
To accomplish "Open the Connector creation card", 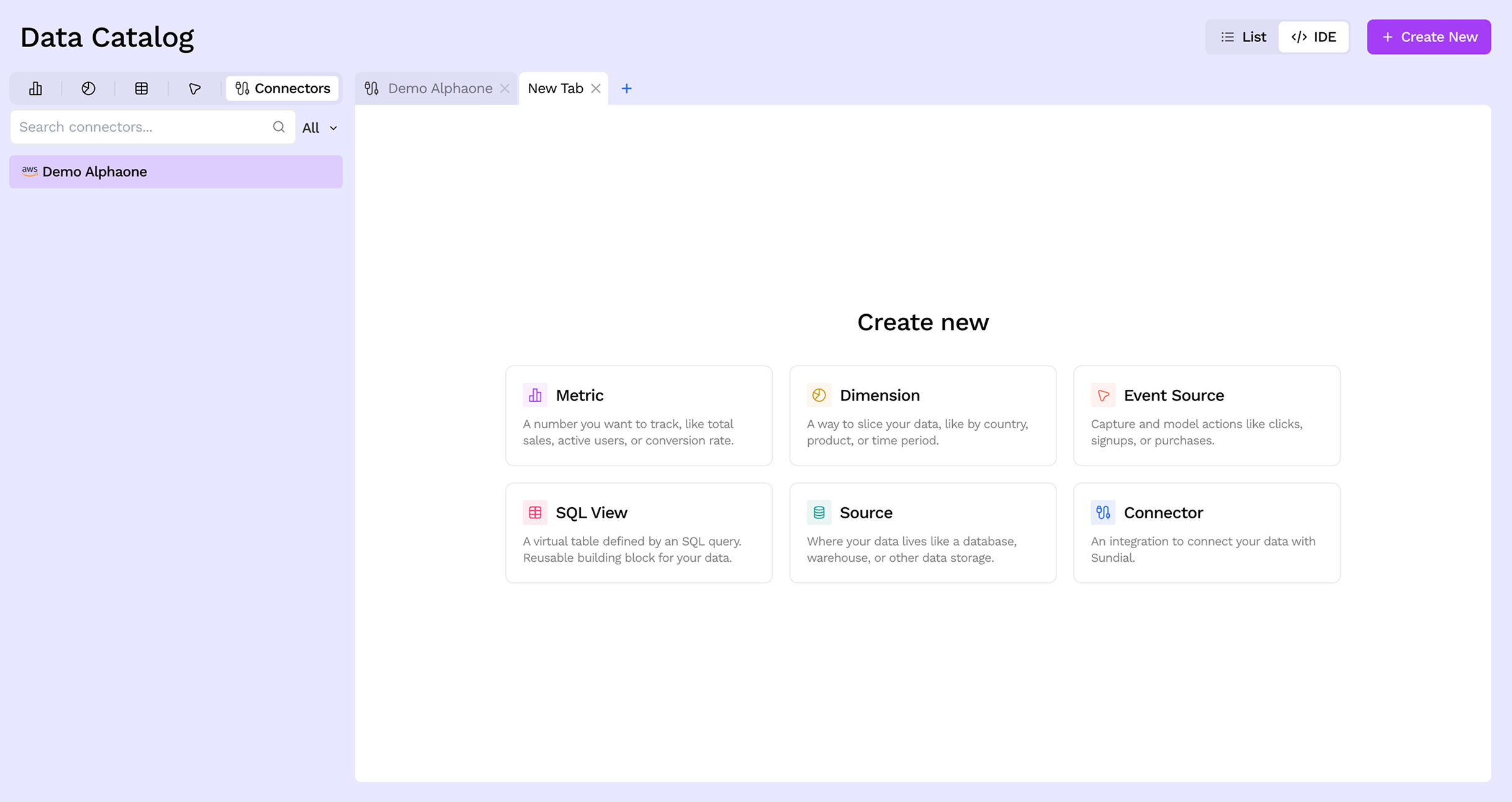I will point(1206,533).
